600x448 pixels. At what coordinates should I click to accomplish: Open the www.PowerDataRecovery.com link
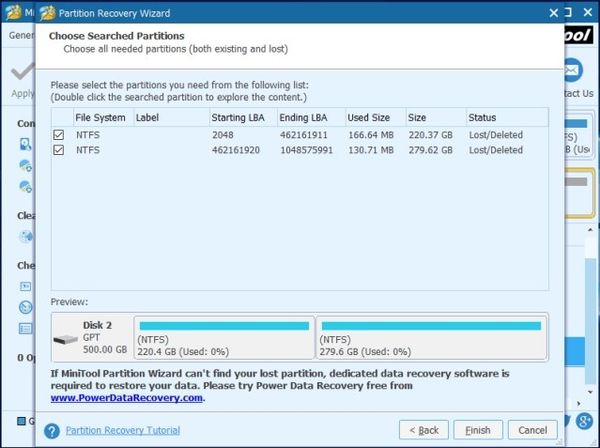pyautogui.click(x=126, y=397)
